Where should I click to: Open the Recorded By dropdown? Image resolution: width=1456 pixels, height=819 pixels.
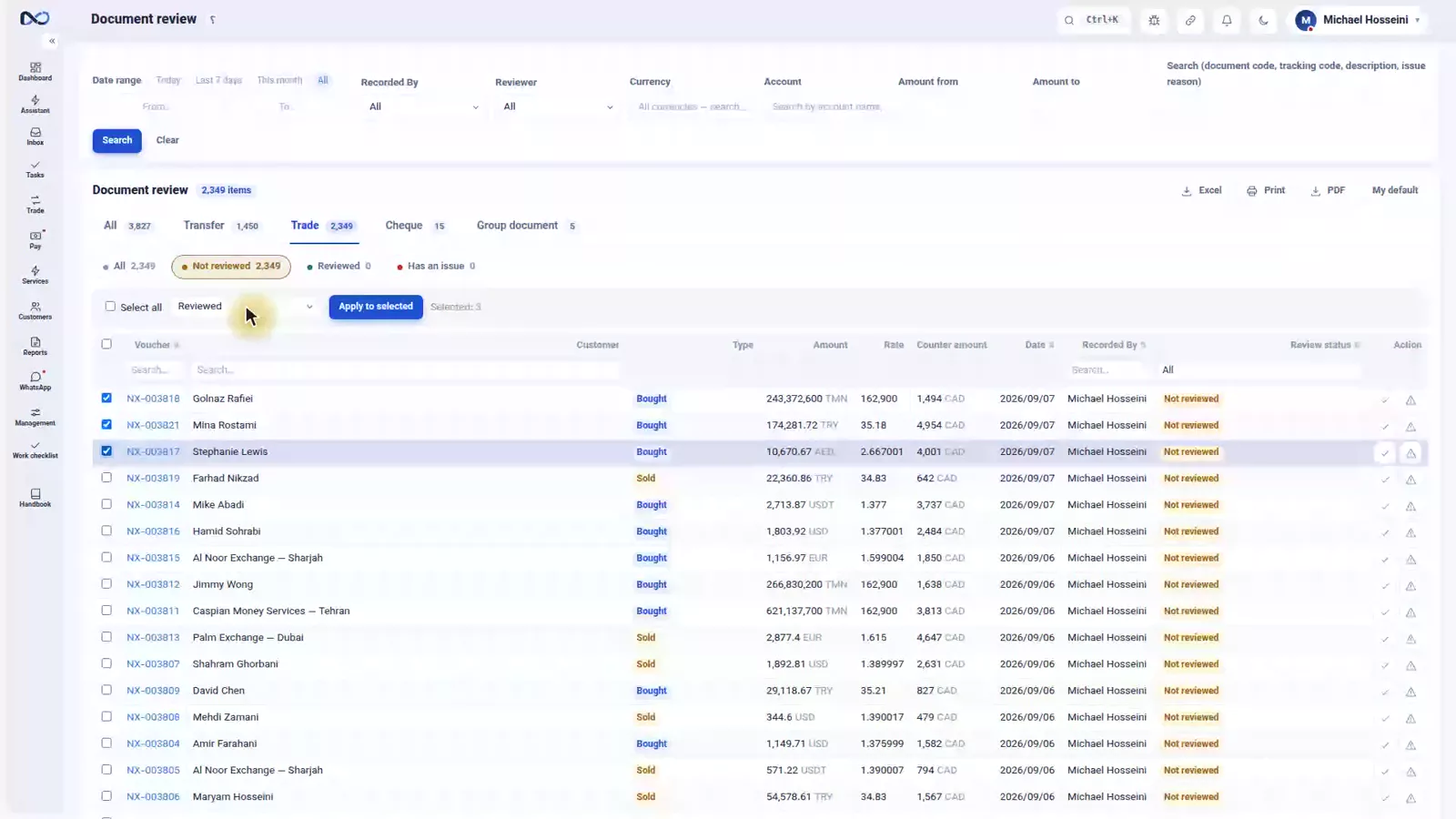click(x=423, y=106)
